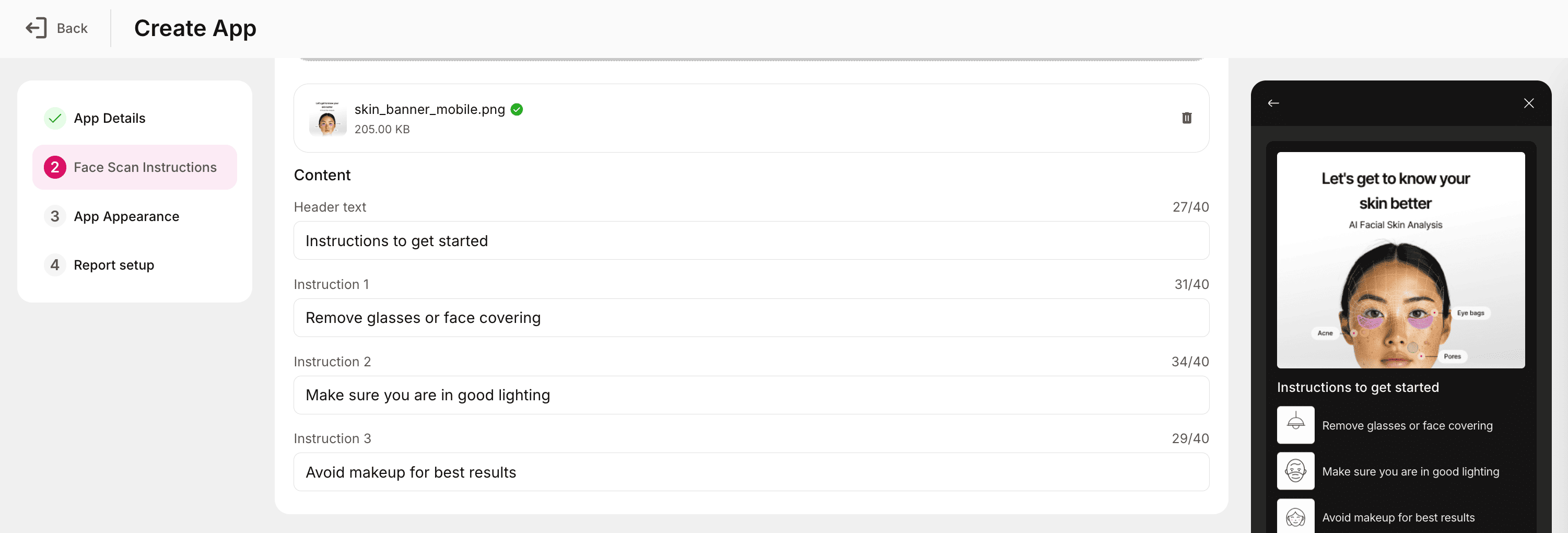The width and height of the screenshot is (1568, 533).
Task: Click the skin banner image in preview
Action: click(x=1400, y=260)
